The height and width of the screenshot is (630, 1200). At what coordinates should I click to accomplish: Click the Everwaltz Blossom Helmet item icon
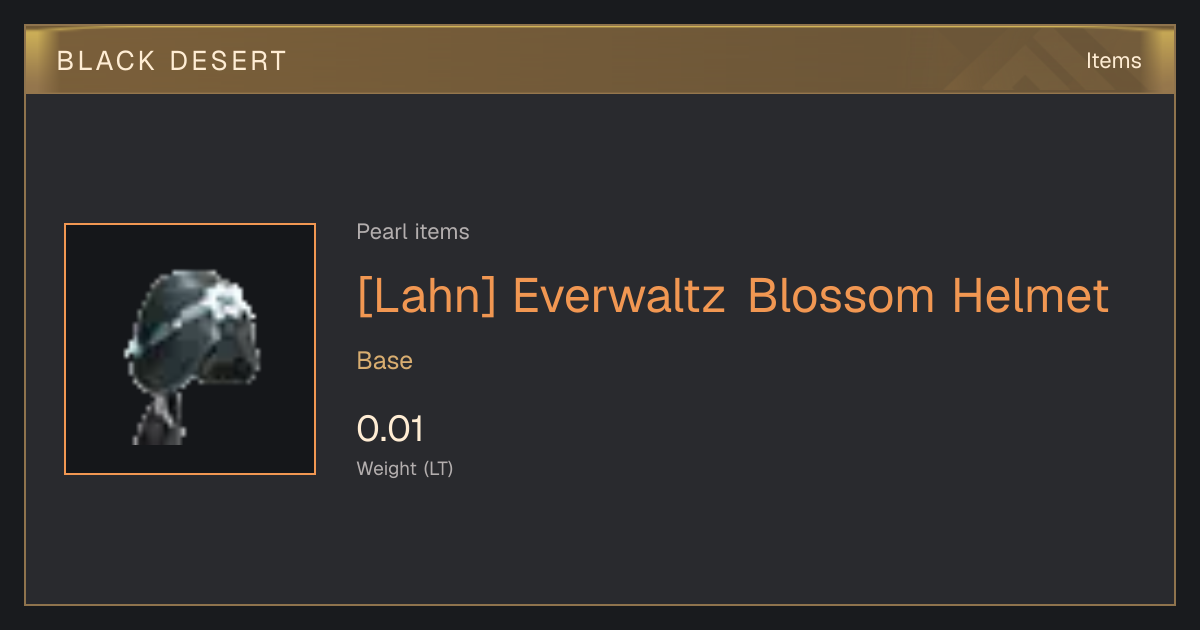point(190,349)
